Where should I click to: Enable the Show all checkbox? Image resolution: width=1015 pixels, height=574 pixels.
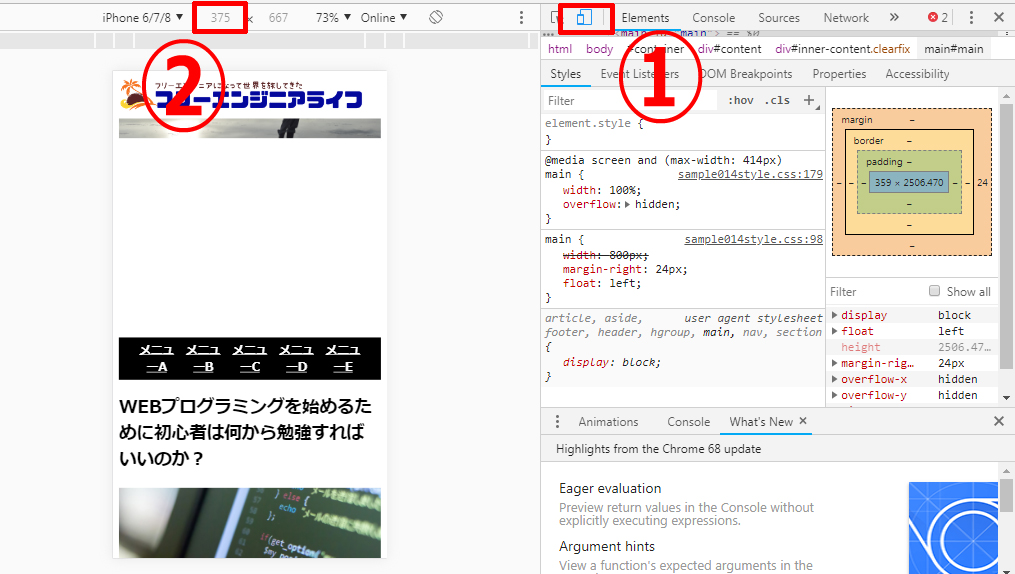coord(934,291)
